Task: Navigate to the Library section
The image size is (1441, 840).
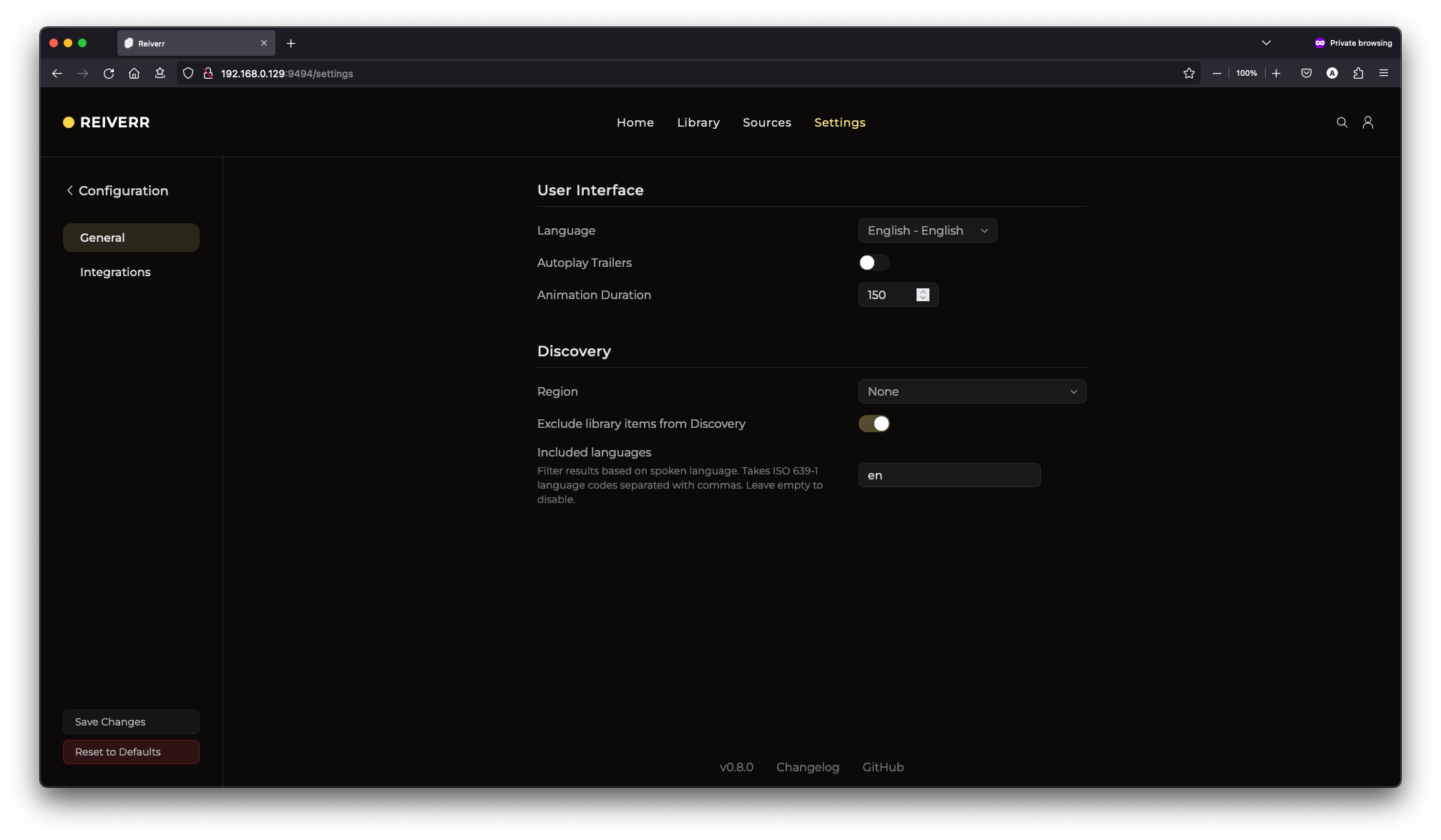Action: pos(698,122)
